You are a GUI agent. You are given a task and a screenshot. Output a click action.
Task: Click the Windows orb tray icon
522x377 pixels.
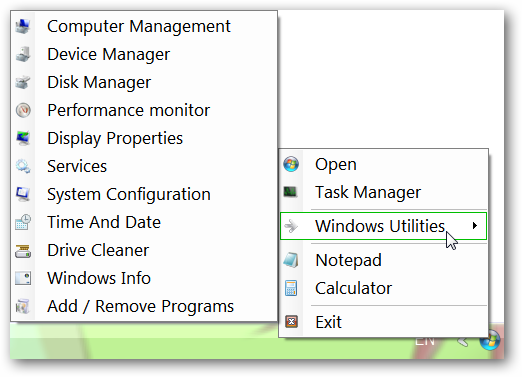[490, 341]
